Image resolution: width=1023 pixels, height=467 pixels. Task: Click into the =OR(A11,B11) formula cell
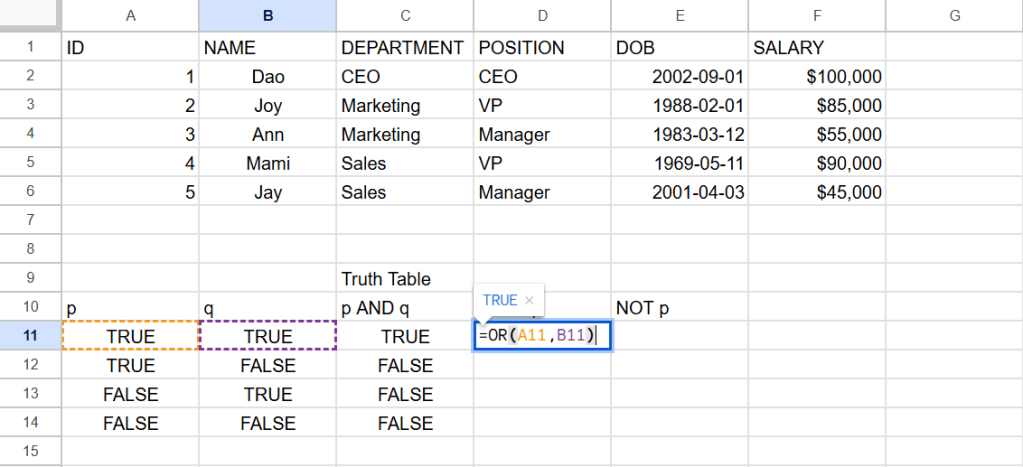coord(541,336)
